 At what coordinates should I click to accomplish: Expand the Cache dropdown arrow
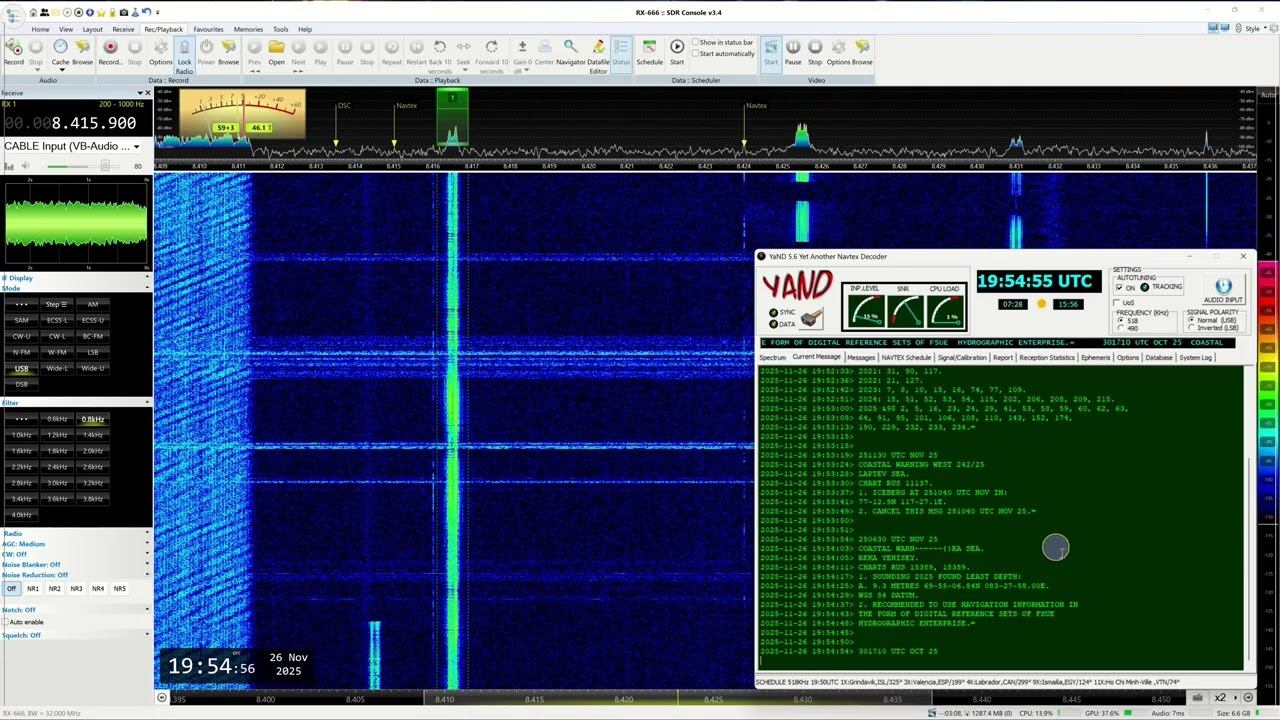click(60, 70)
